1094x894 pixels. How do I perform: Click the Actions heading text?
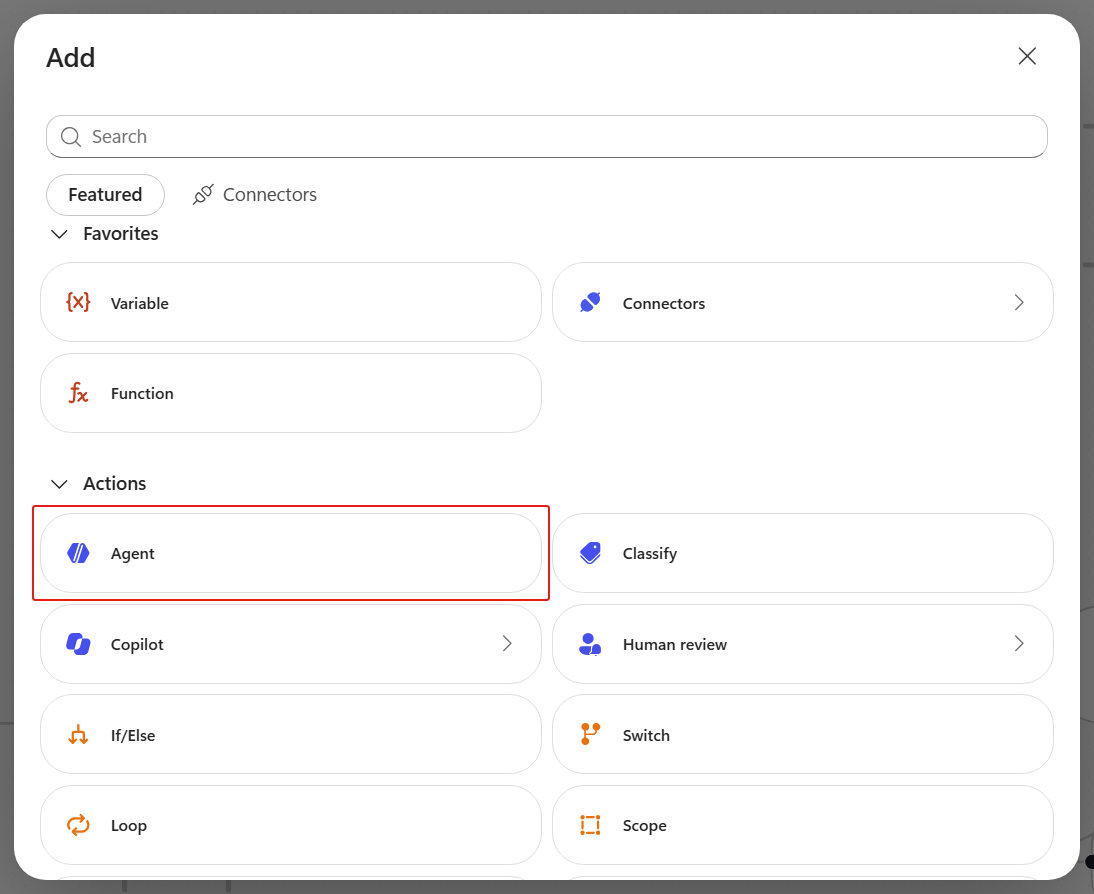click(x=114, y=484)
